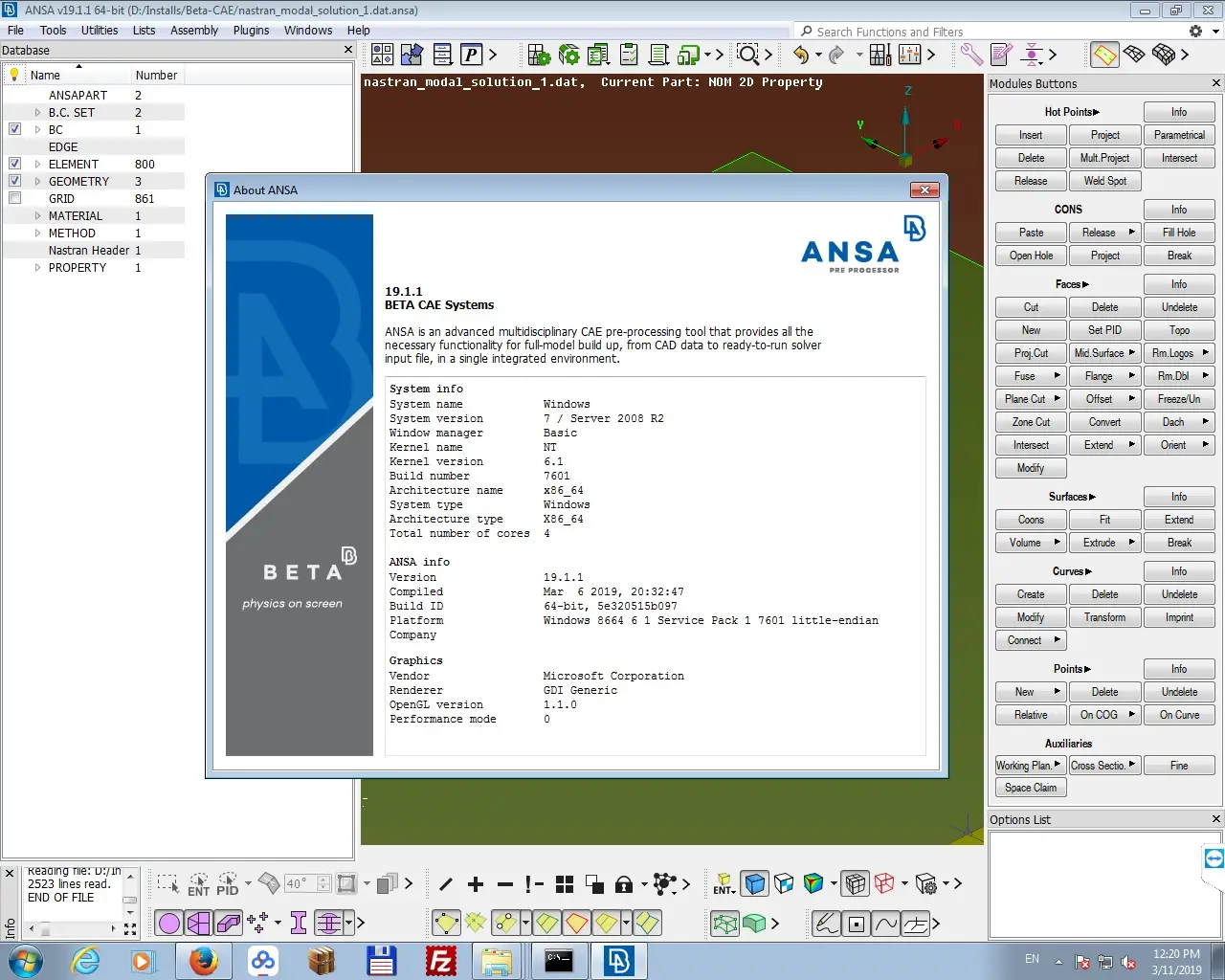
Task: Expand the B.C. SET tree node
Action: click(x=37, y=112)
